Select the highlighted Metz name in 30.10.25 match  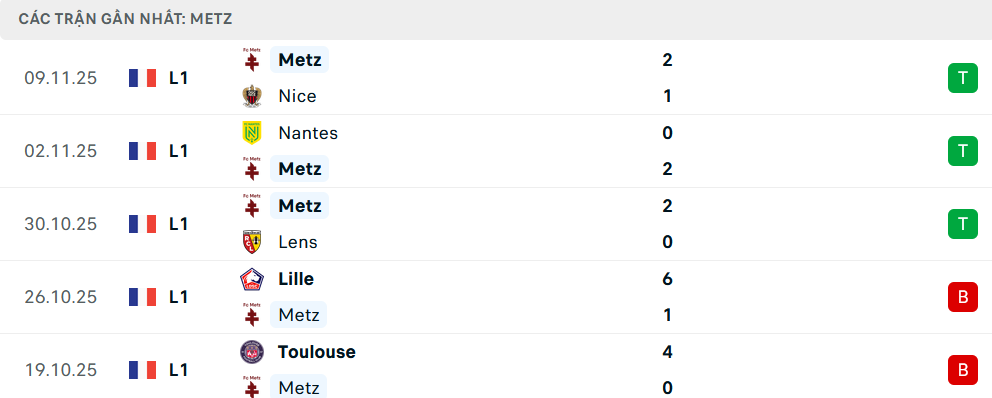click(x=299, y=206)
